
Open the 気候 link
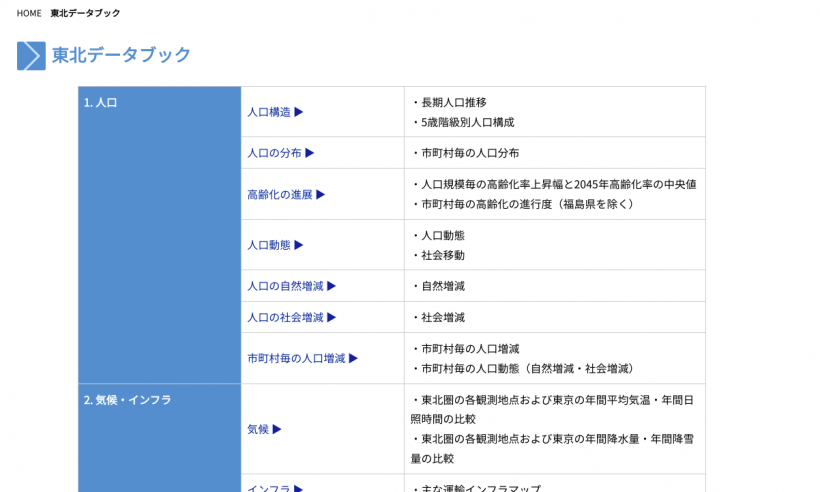(x=264, y=429)
